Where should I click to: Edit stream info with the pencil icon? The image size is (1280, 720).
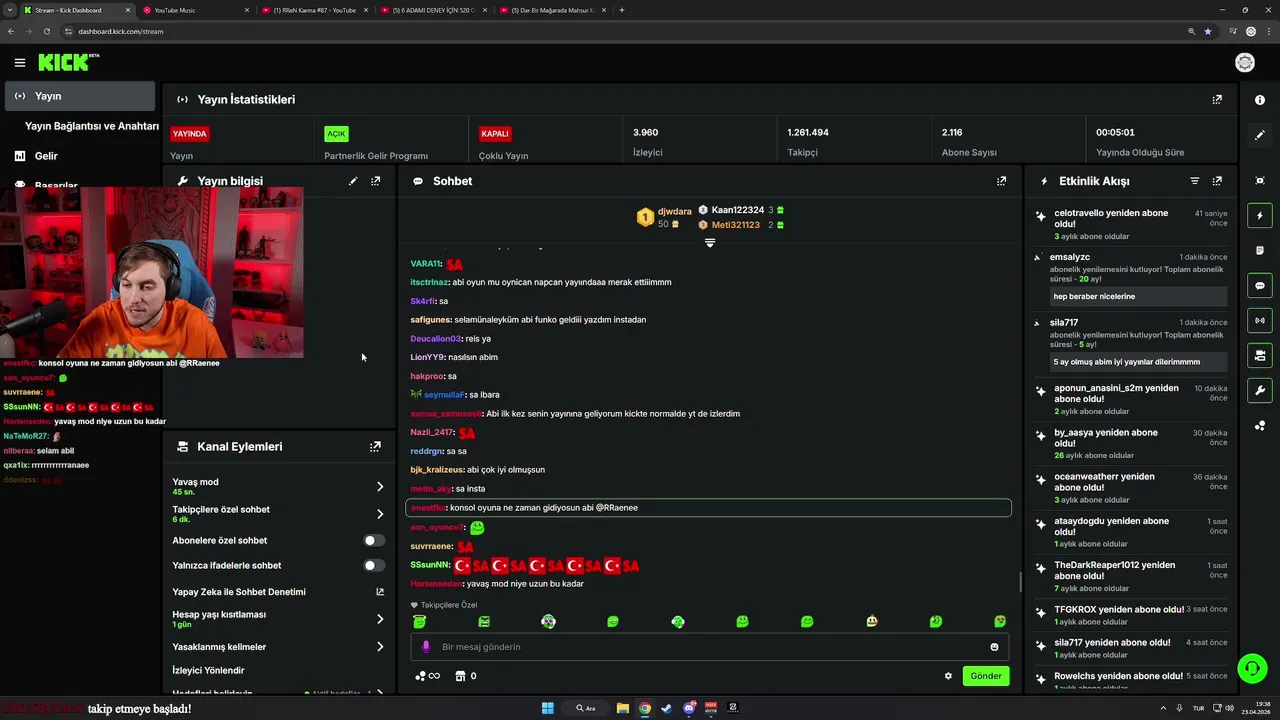tap(353, 181)
